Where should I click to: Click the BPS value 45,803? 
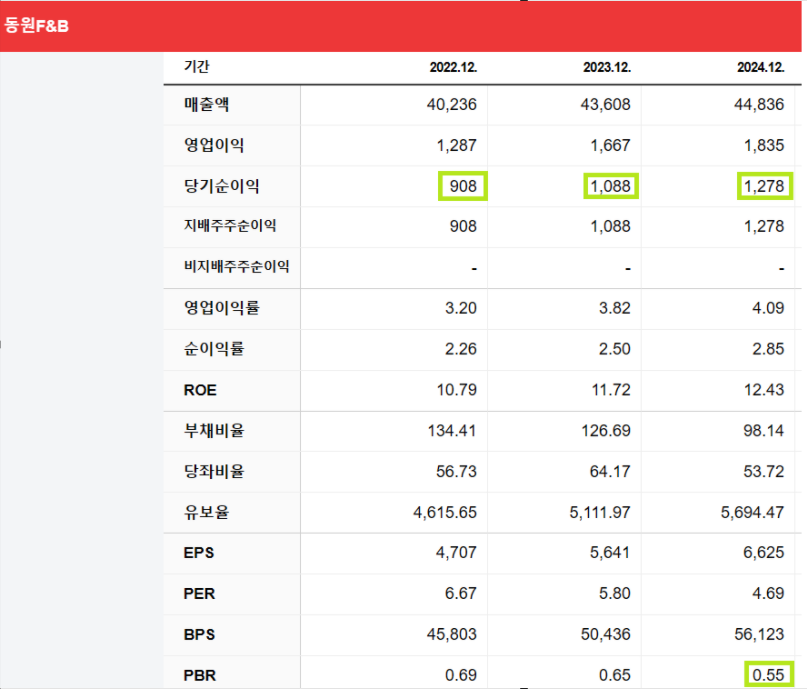click(451, 634)
